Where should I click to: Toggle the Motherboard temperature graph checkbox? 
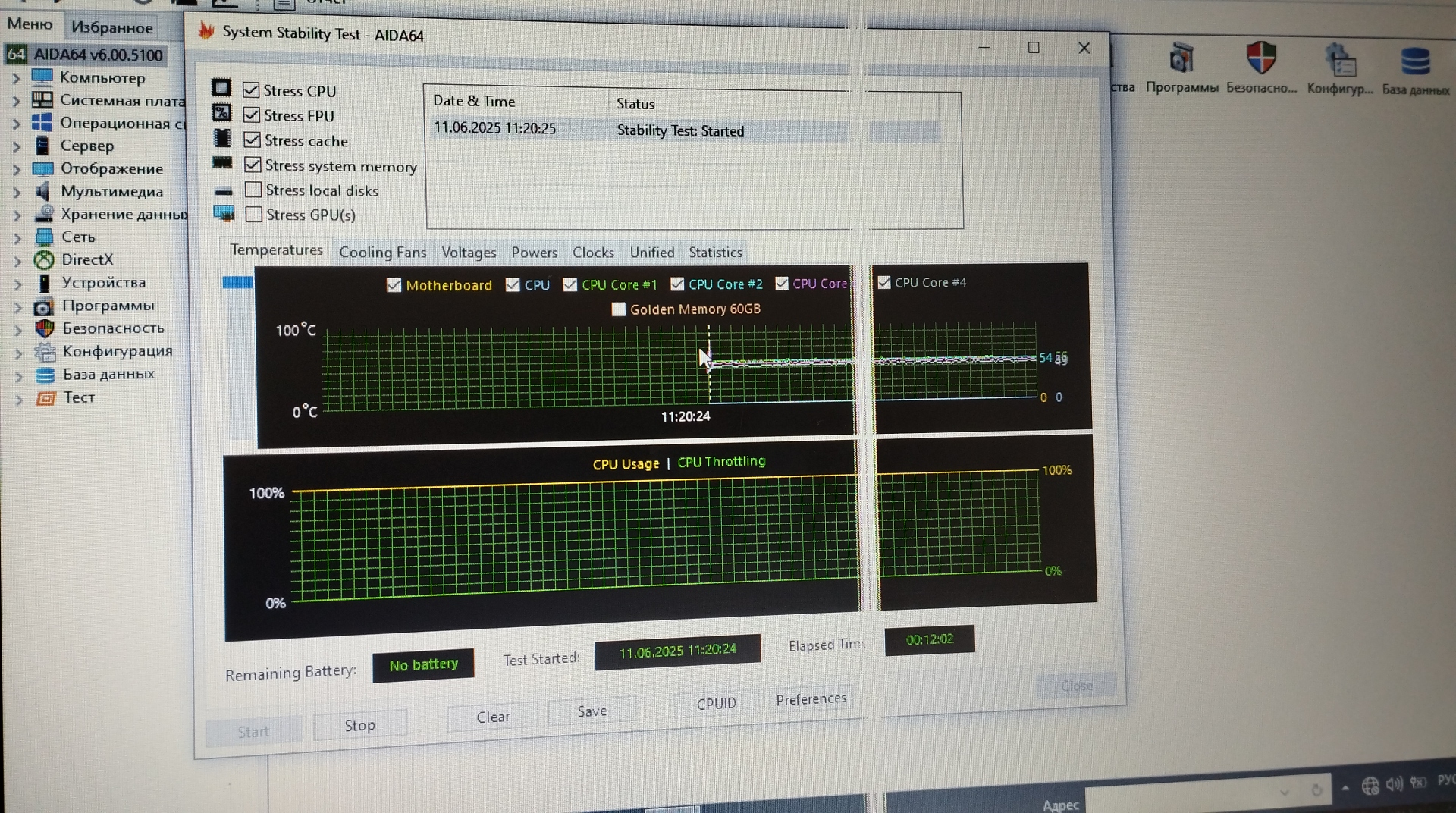(x=394, y=285)
